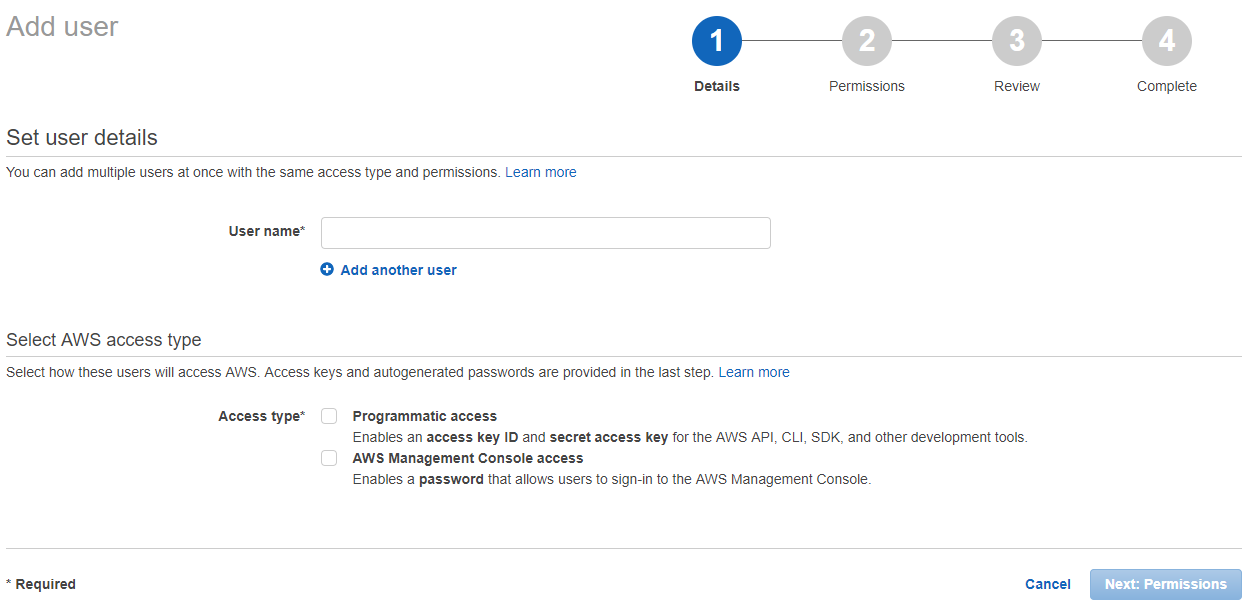Viewport: 1249px width, 613px height.
Task: Click the Add user page title
Action: point(62,26)
